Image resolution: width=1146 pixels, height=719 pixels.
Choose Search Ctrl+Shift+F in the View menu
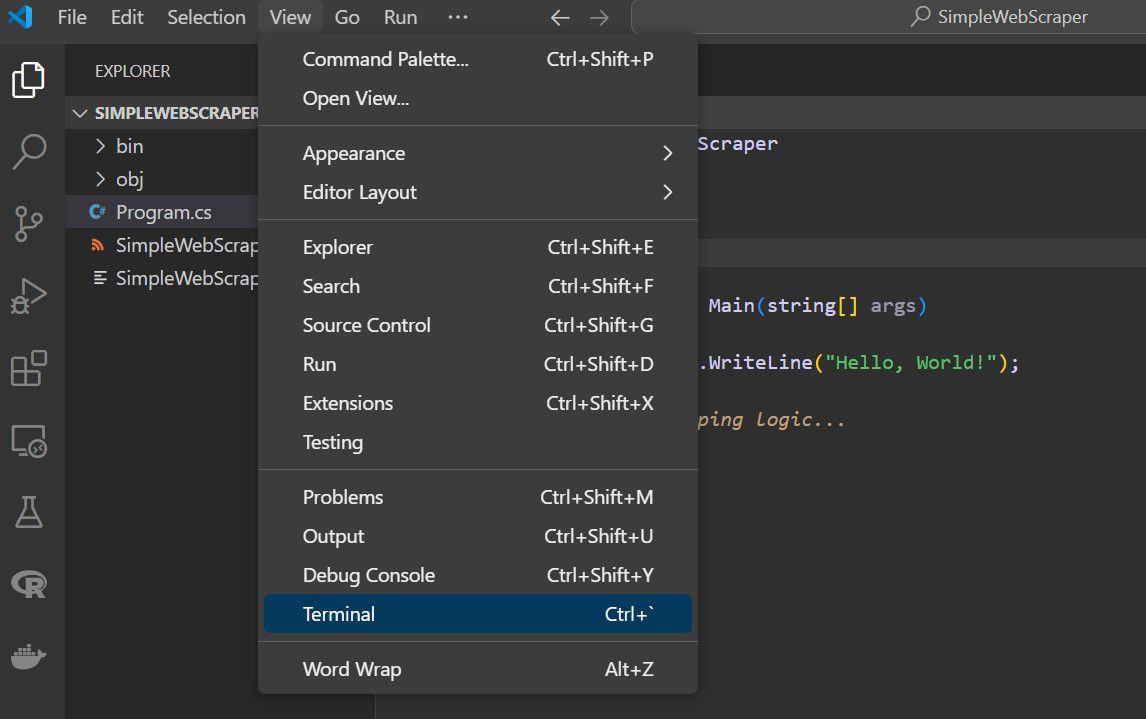tap(478, 286)
